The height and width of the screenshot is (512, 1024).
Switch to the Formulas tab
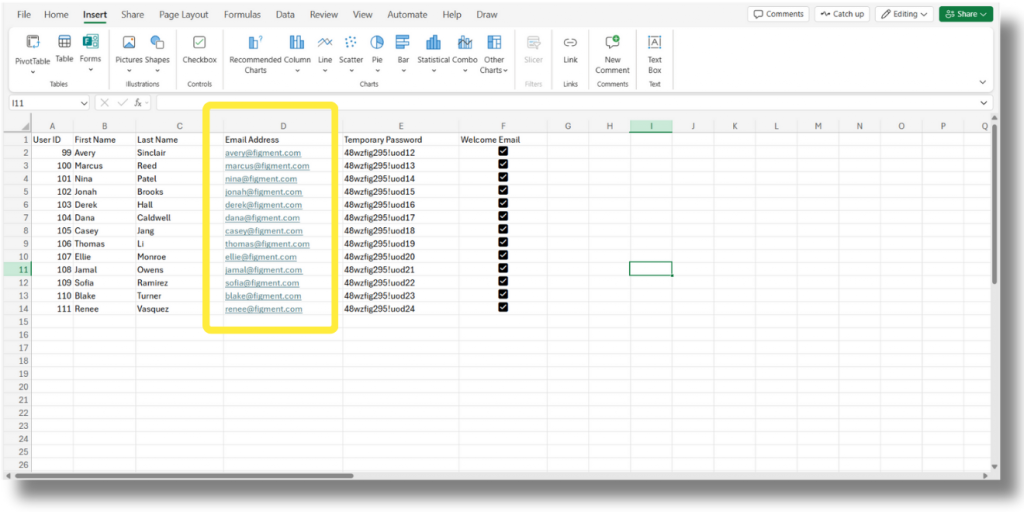242,15
